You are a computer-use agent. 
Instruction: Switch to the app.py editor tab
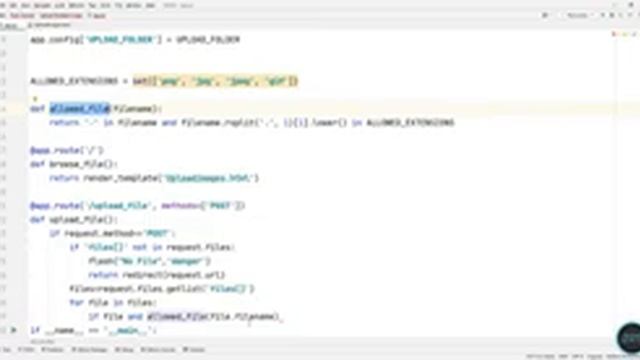(11, 25)
